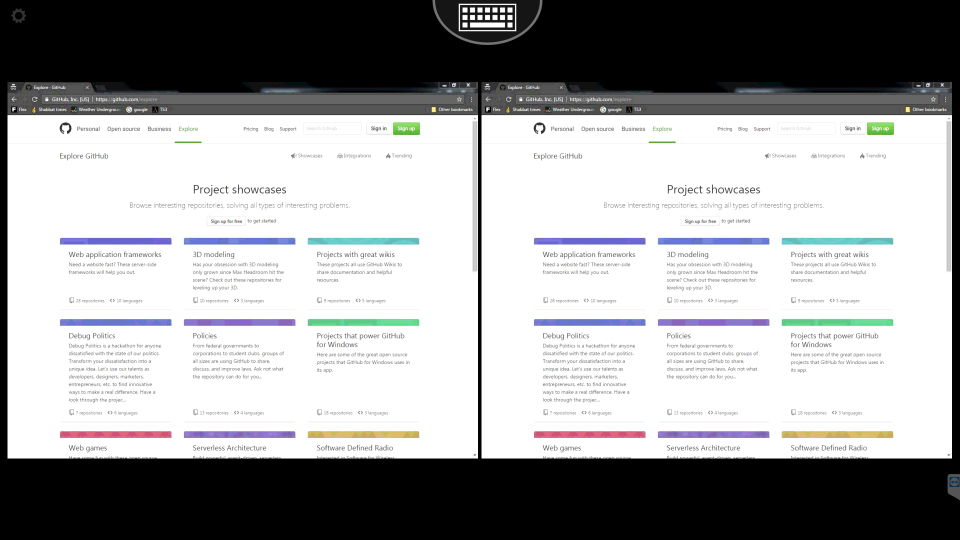Click GitHub logo in left window

(66, 129)
